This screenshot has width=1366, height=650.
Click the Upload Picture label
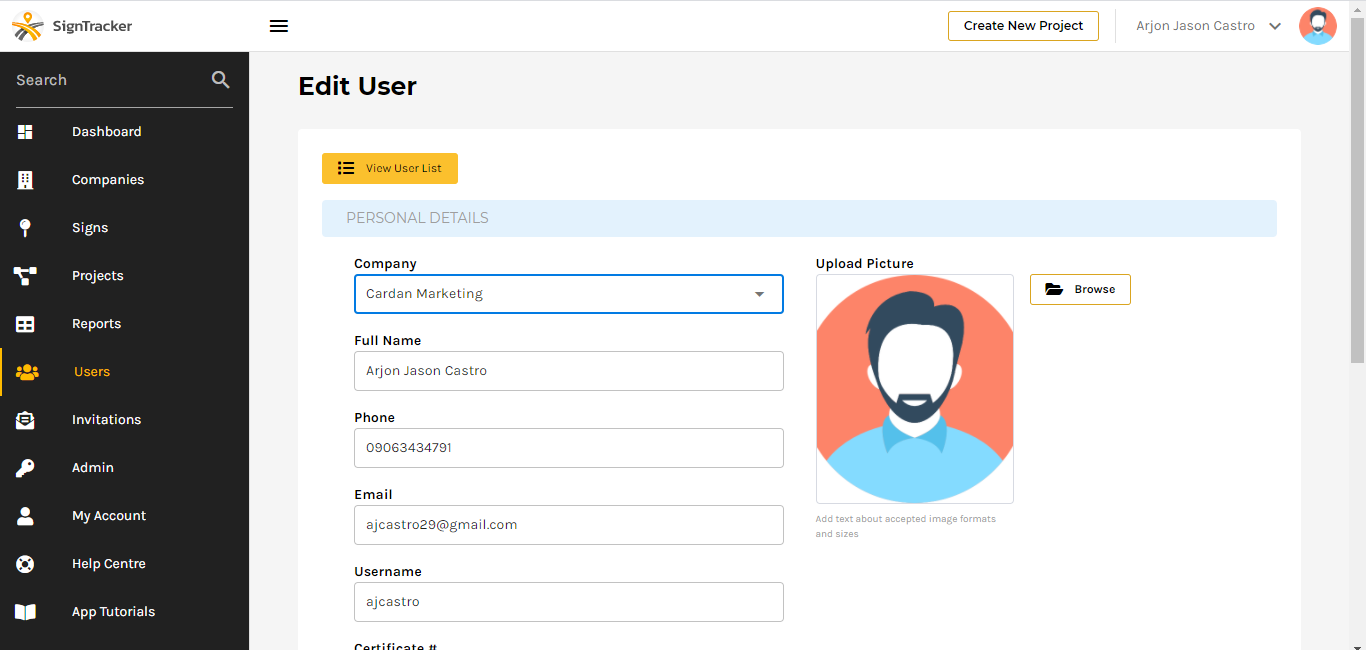click(x=865, y=264)
